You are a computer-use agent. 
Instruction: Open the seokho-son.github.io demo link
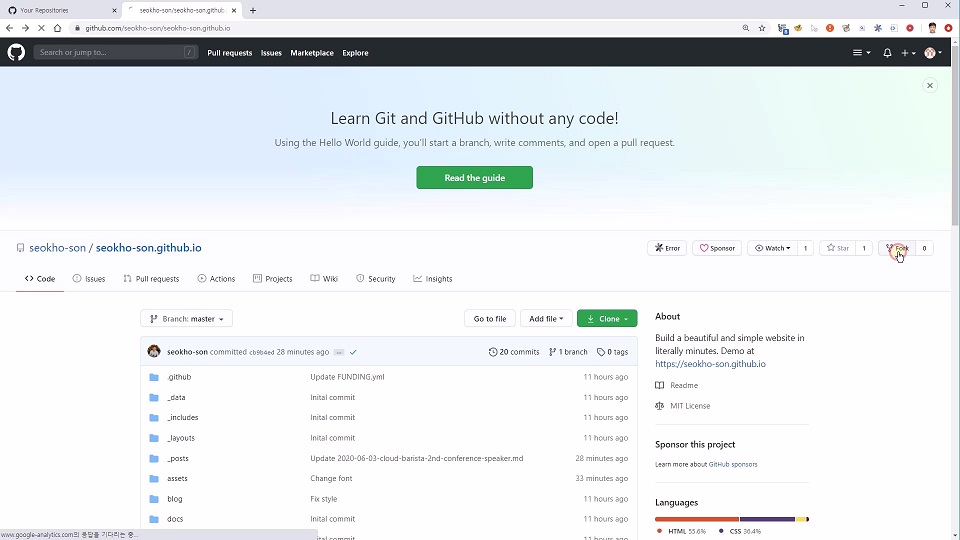click(710, 364)
